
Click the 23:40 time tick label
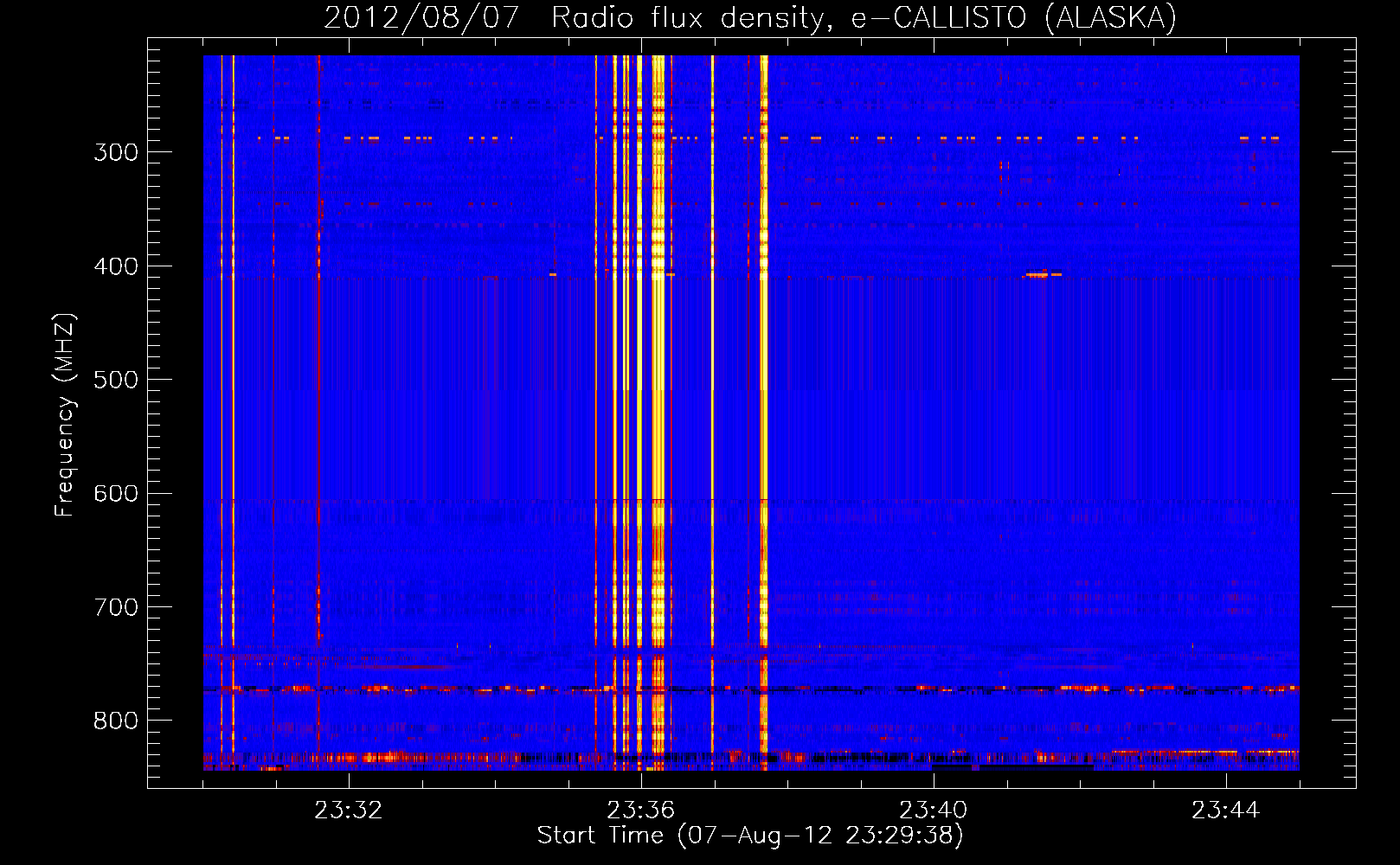click(x=933, y=811)
